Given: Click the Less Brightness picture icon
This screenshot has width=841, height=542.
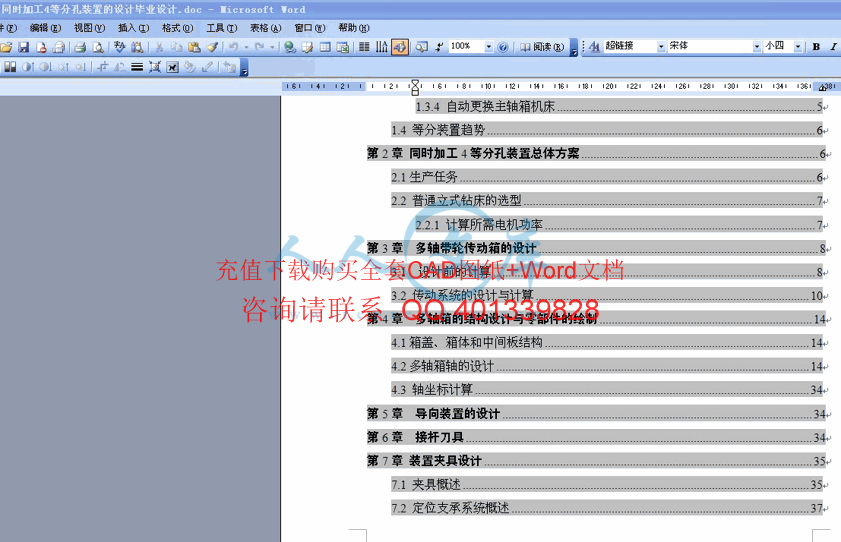Looking at the screenshot, I should pyautogui.click(x=80, y=67).
